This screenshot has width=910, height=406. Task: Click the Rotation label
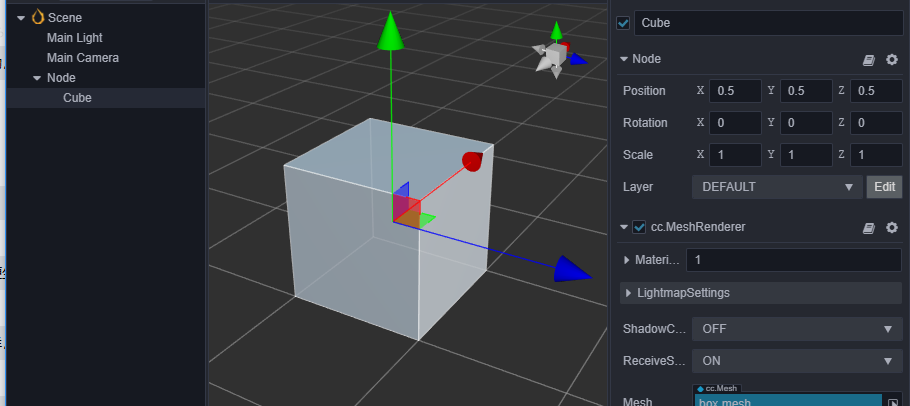(645, 123)
